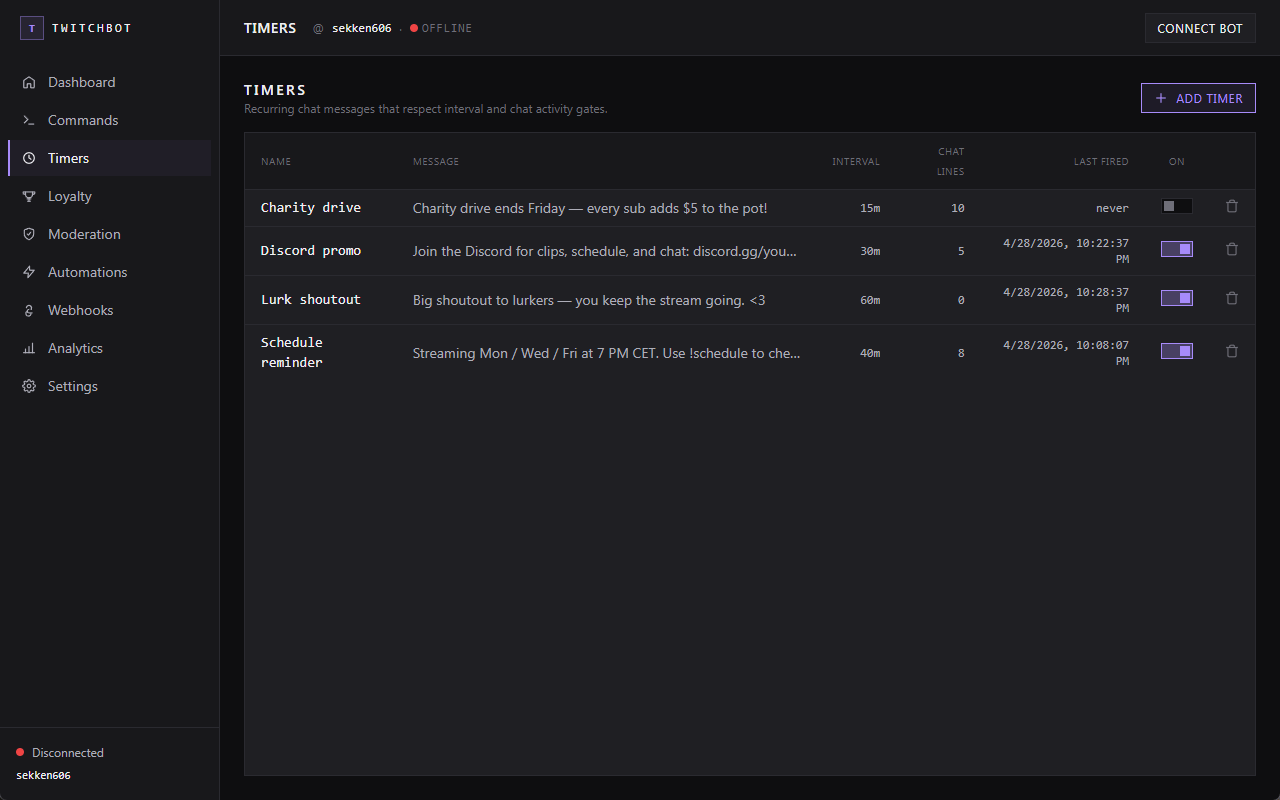
Task: Click the Add Timer button
Action: (1198, 98)
